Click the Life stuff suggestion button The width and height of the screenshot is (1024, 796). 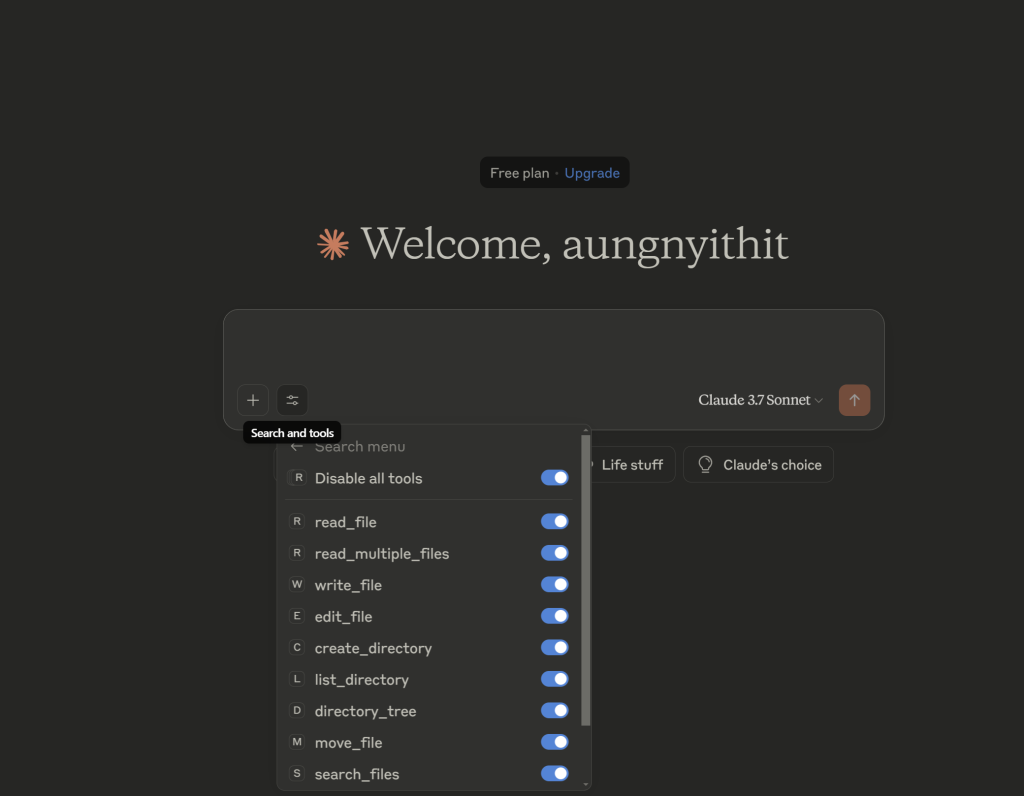point(630,464)
